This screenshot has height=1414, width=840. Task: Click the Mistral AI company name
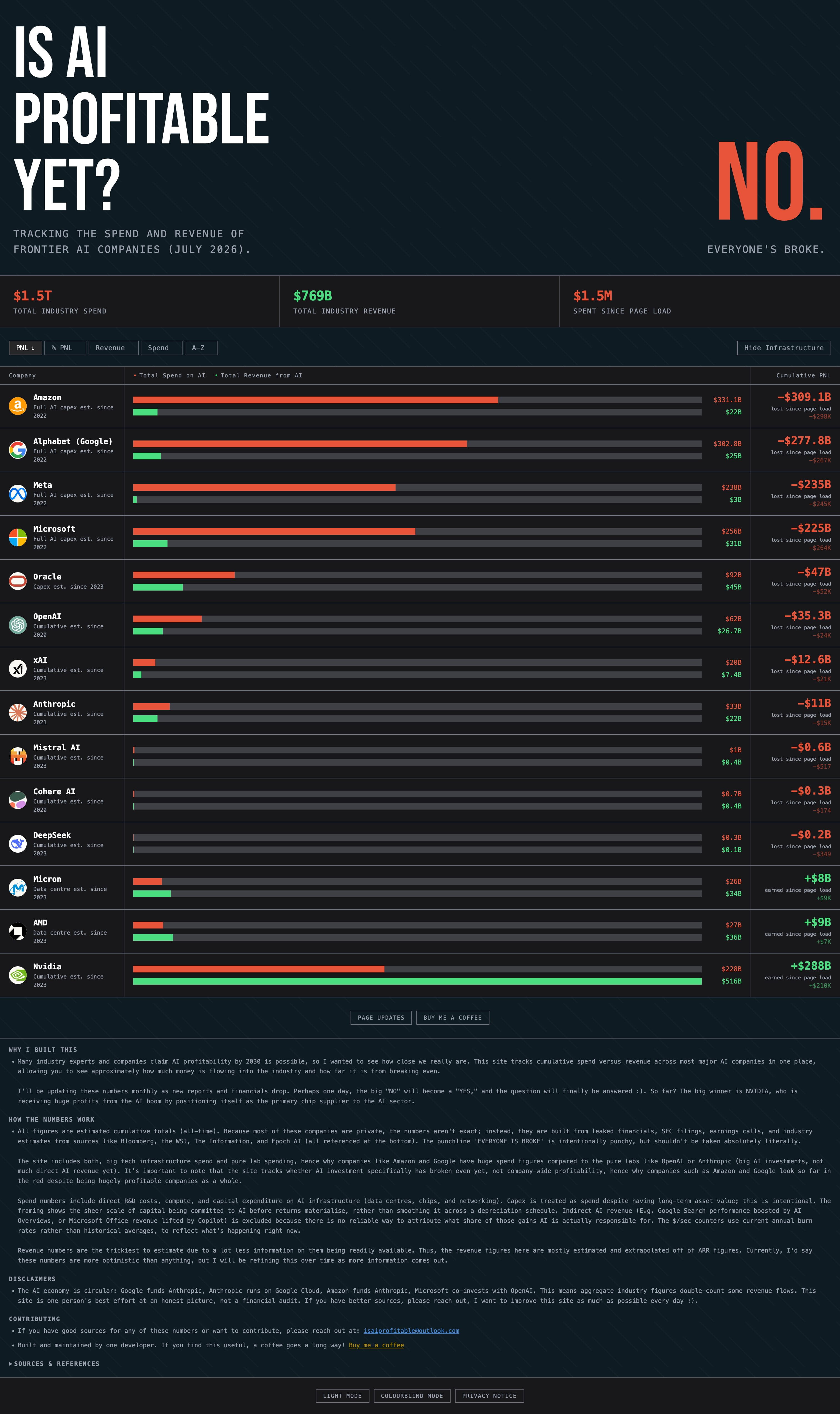click(x=57, y=748)
